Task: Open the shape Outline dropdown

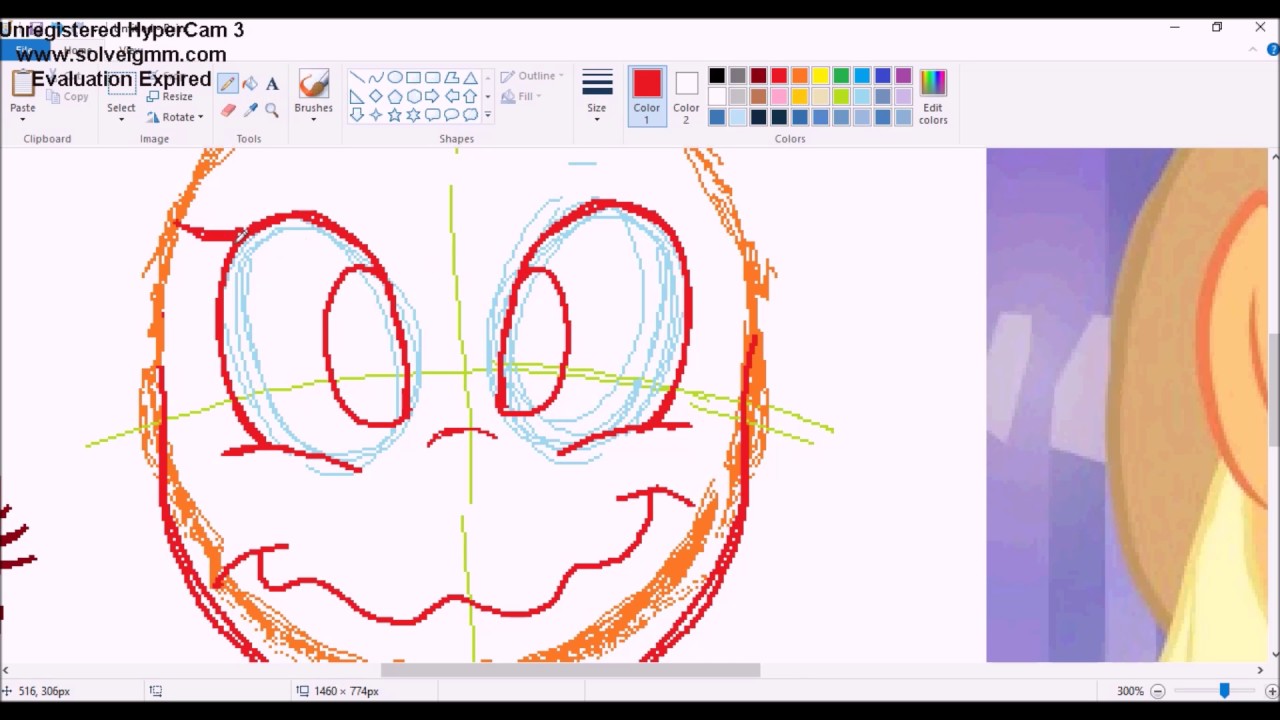Action: click(x=532, y=76)
